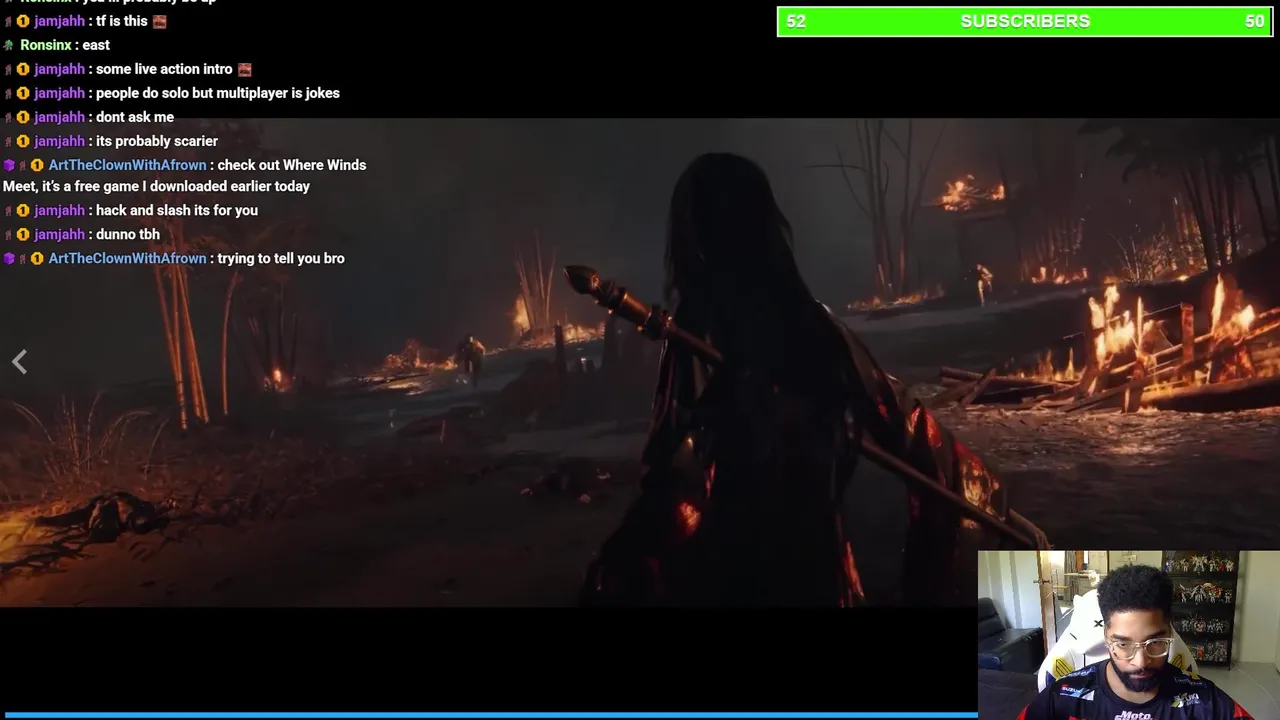The height and width of the screenshot is (720, 1280).
Task: Click the emoji after 'tf is this'
Action: pos(159,21)
